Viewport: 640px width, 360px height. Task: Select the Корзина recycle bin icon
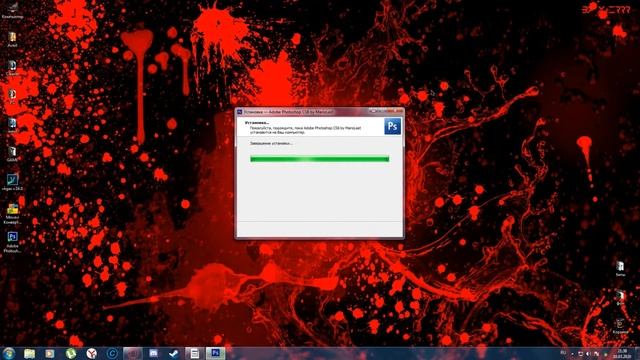pyautogui.click(x=620, y=327)
